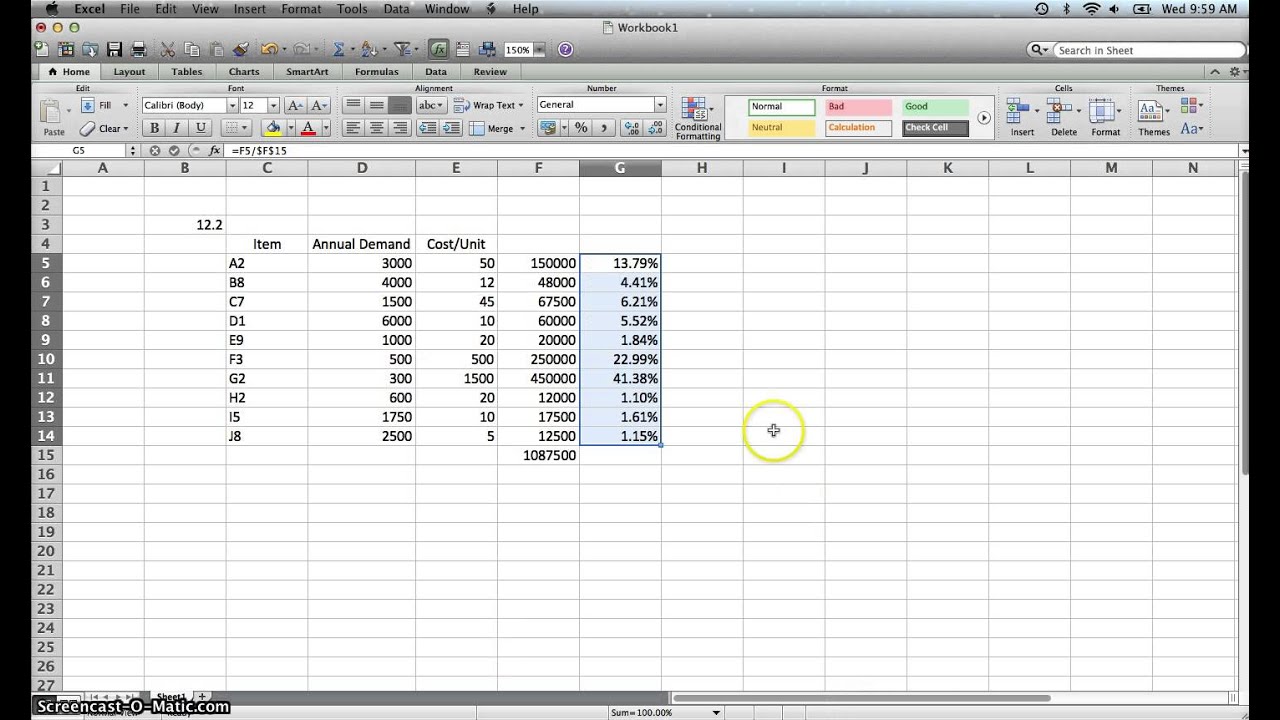
Task: Open the Format menu in menu bar
Action: (x=301, y=9)
